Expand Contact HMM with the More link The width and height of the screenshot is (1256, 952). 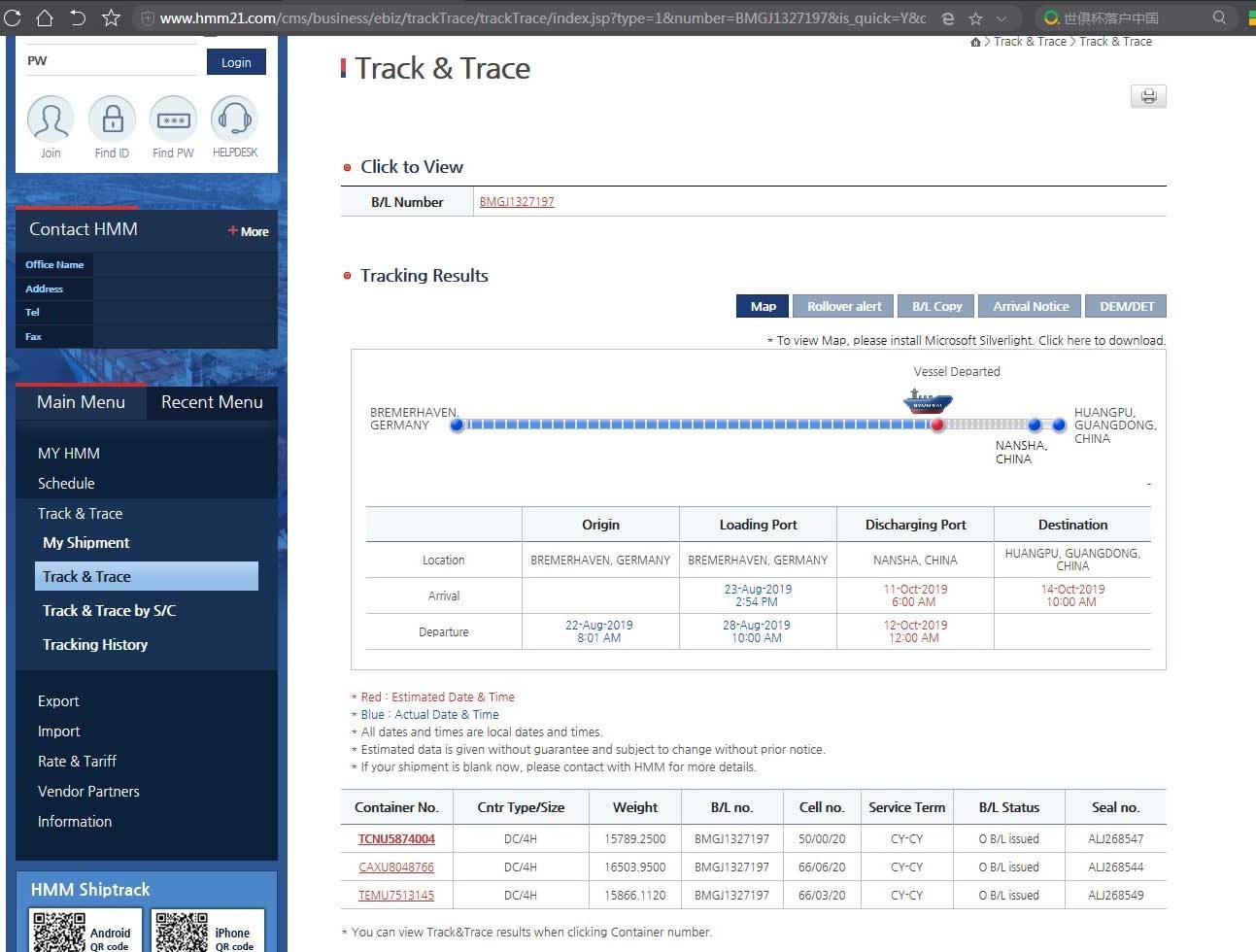[249, 231]
